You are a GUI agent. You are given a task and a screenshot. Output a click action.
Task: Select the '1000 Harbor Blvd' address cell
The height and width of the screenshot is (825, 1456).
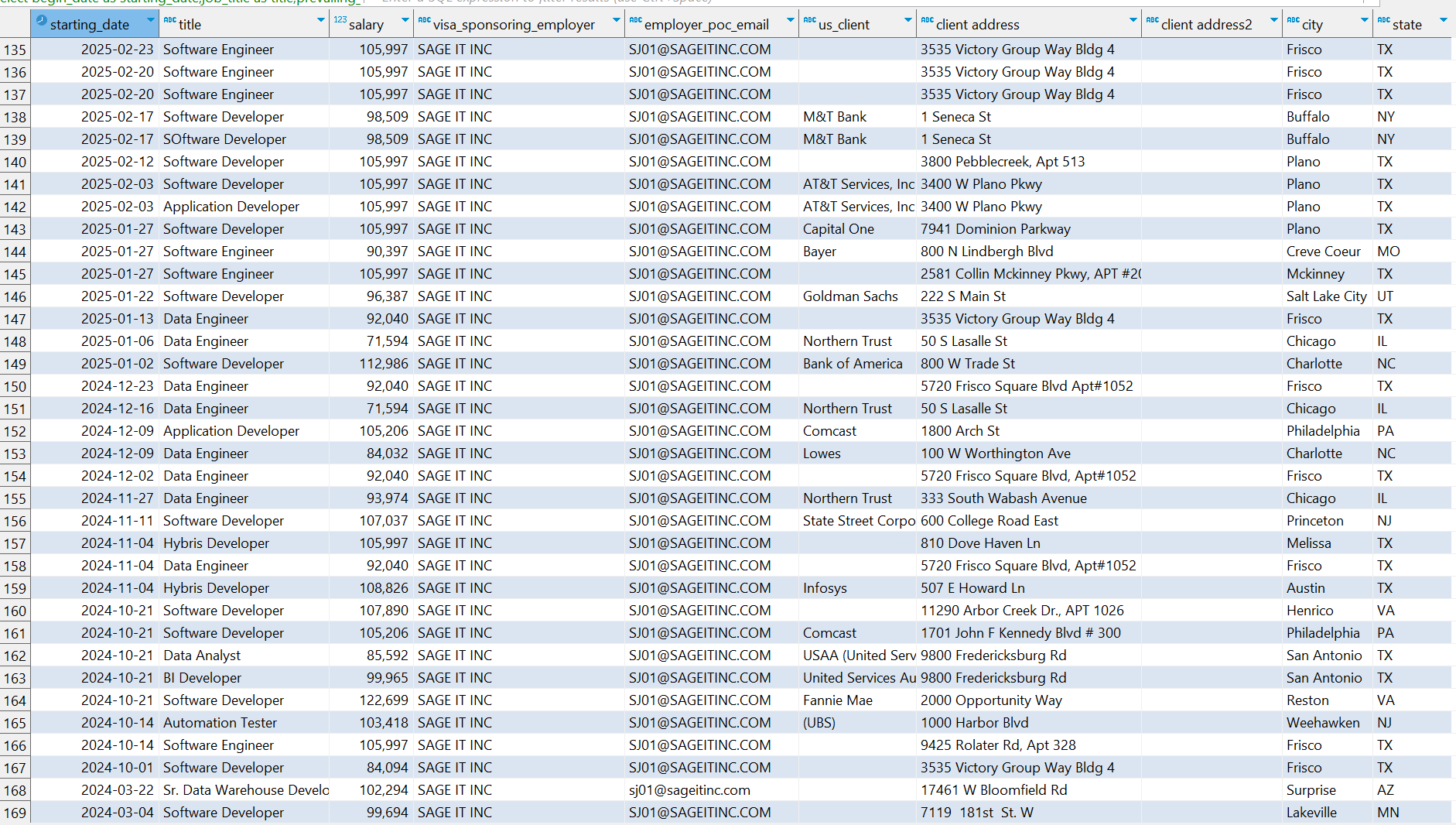point(1029,723)
